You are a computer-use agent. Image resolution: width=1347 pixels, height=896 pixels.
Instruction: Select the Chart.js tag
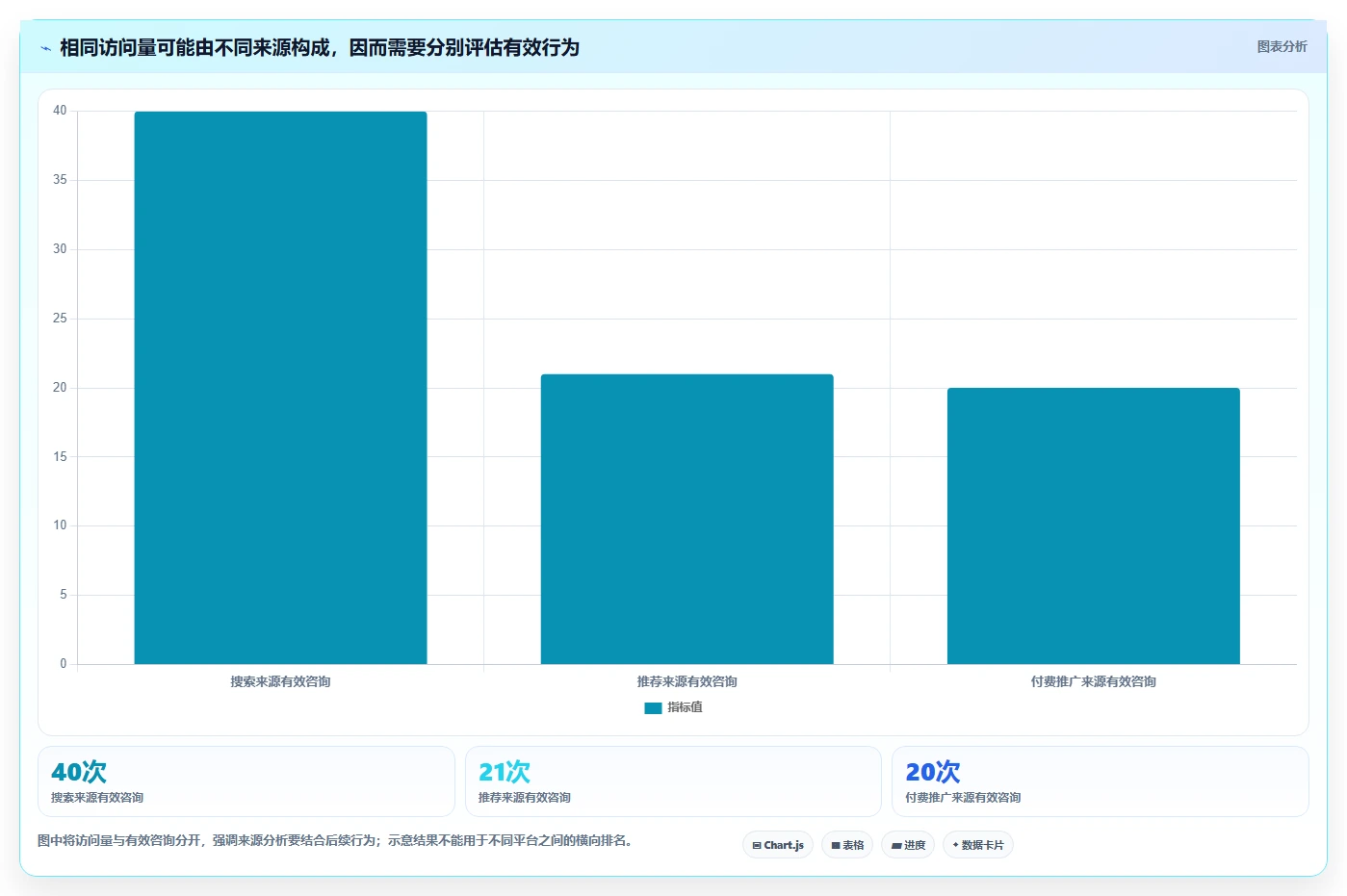(x=778, y=845)
